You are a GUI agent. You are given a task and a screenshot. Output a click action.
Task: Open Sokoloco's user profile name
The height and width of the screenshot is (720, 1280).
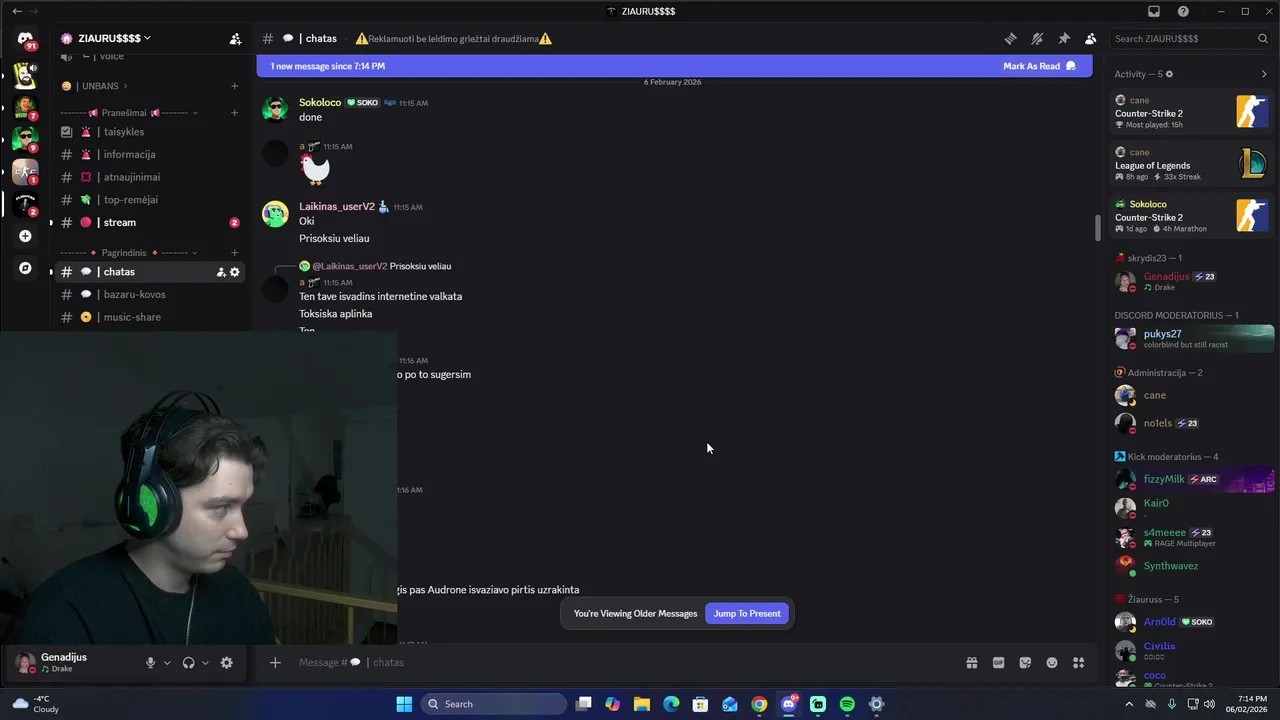point(320,102)
